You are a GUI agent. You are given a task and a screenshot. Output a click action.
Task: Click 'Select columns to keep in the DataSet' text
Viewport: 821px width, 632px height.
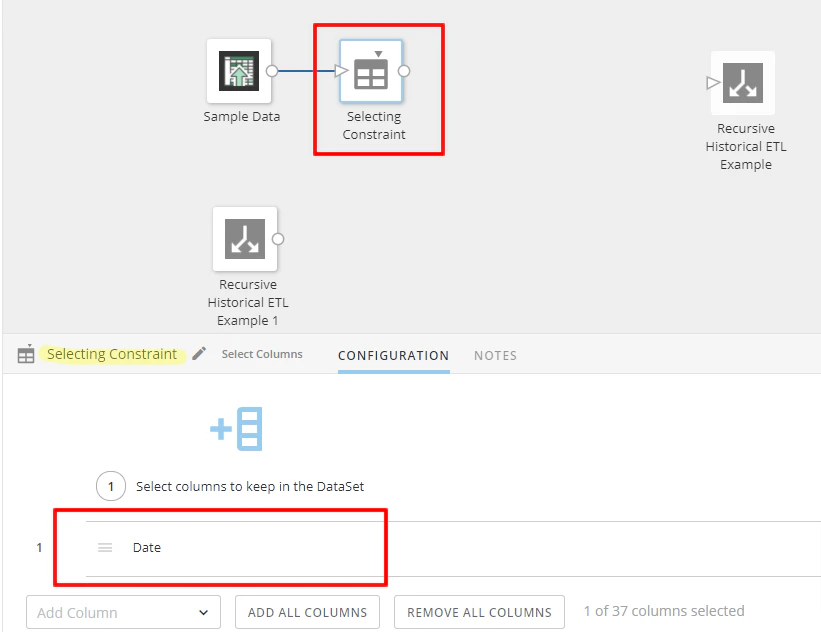click(250, 486)
